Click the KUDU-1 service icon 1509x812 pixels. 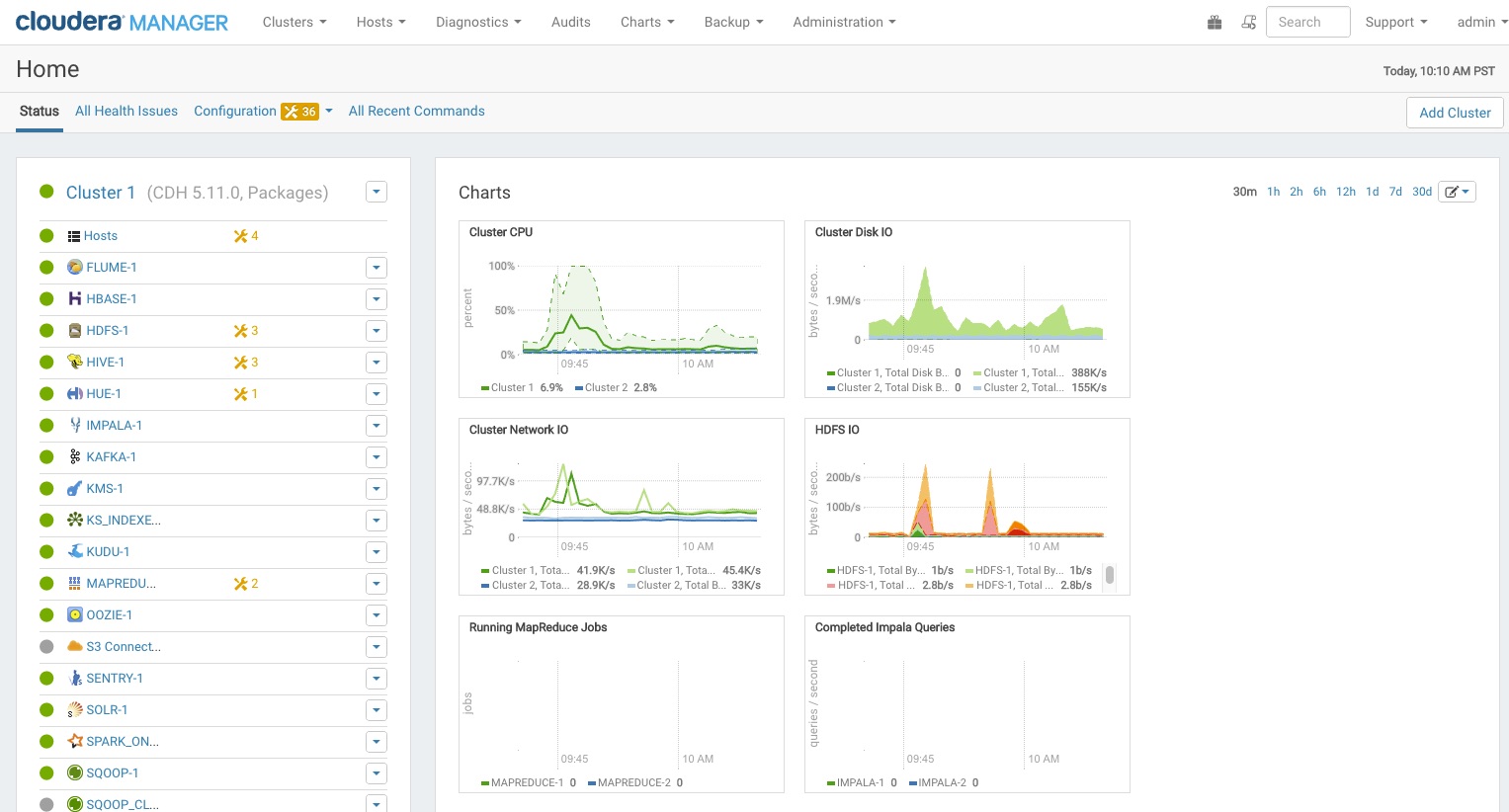coord(74,552)
